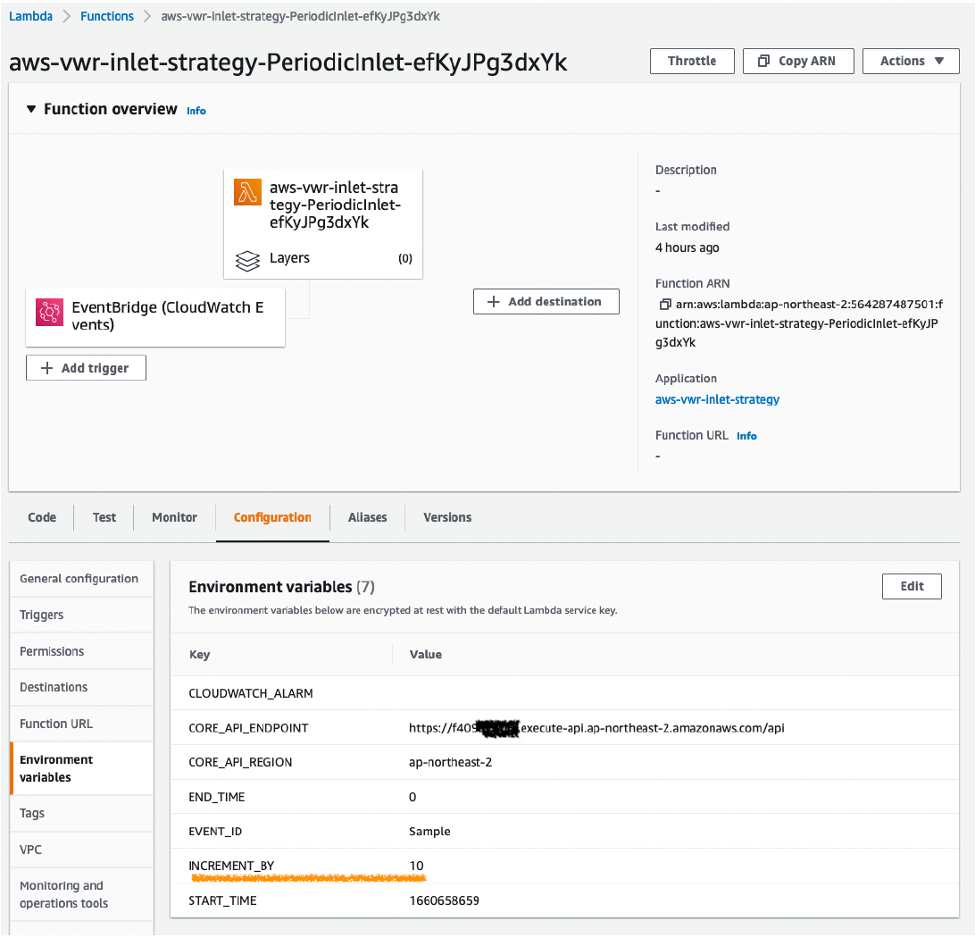Screen dimensions: 977x939
Task: Switch to the Aliases tab
Action: (x=368, y=518)
